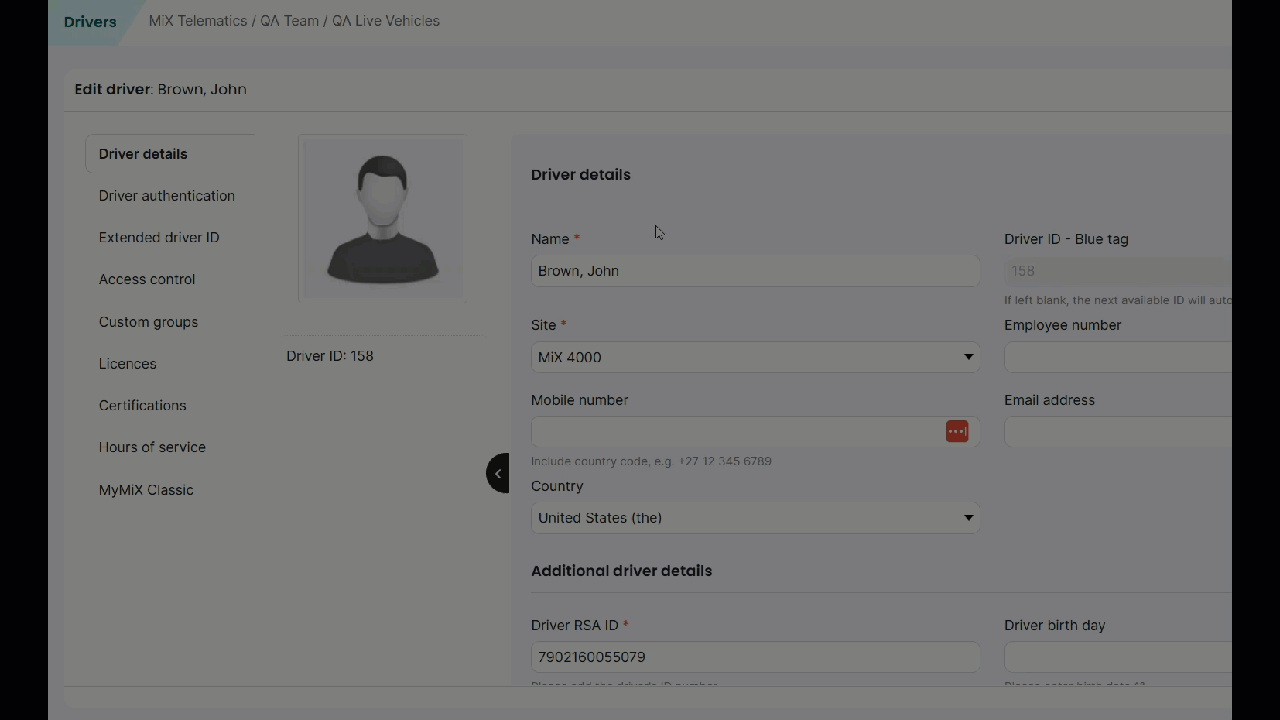Click the Drivers breadcrumb tab

90,22
